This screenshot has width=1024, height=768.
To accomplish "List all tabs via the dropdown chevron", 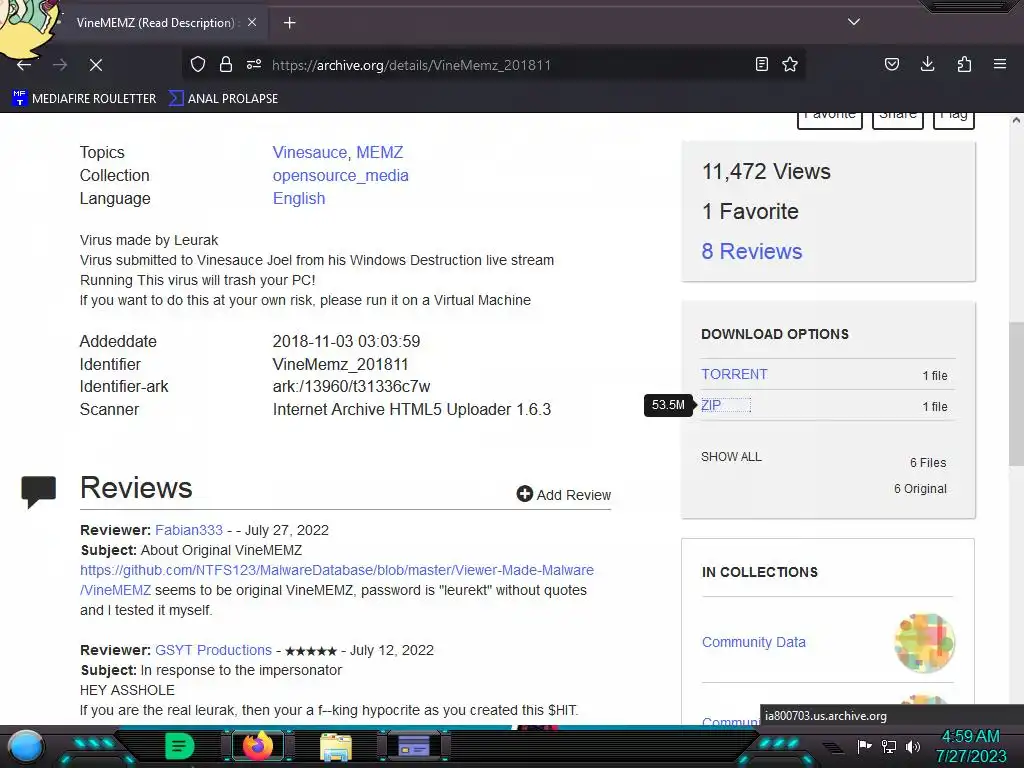I will [x=854, y=22].
